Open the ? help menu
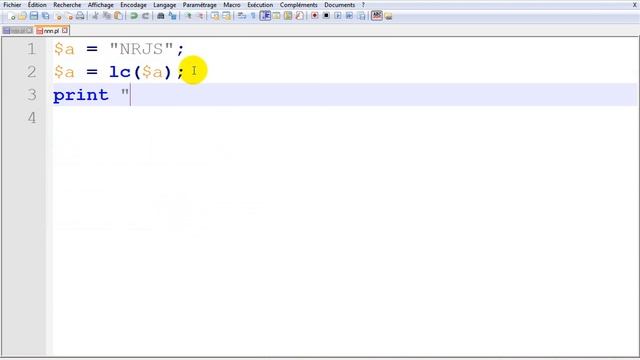 point(363,5)
